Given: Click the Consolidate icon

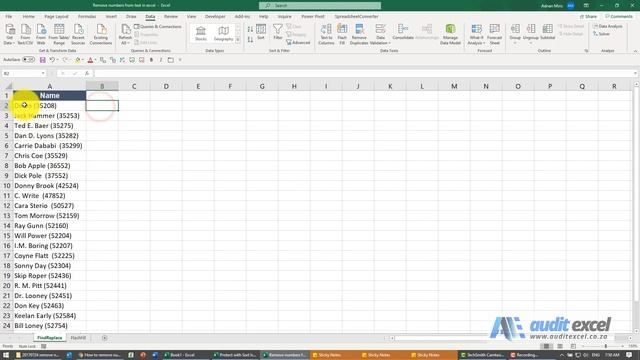Looking at the screenshot, I should 403,32.
